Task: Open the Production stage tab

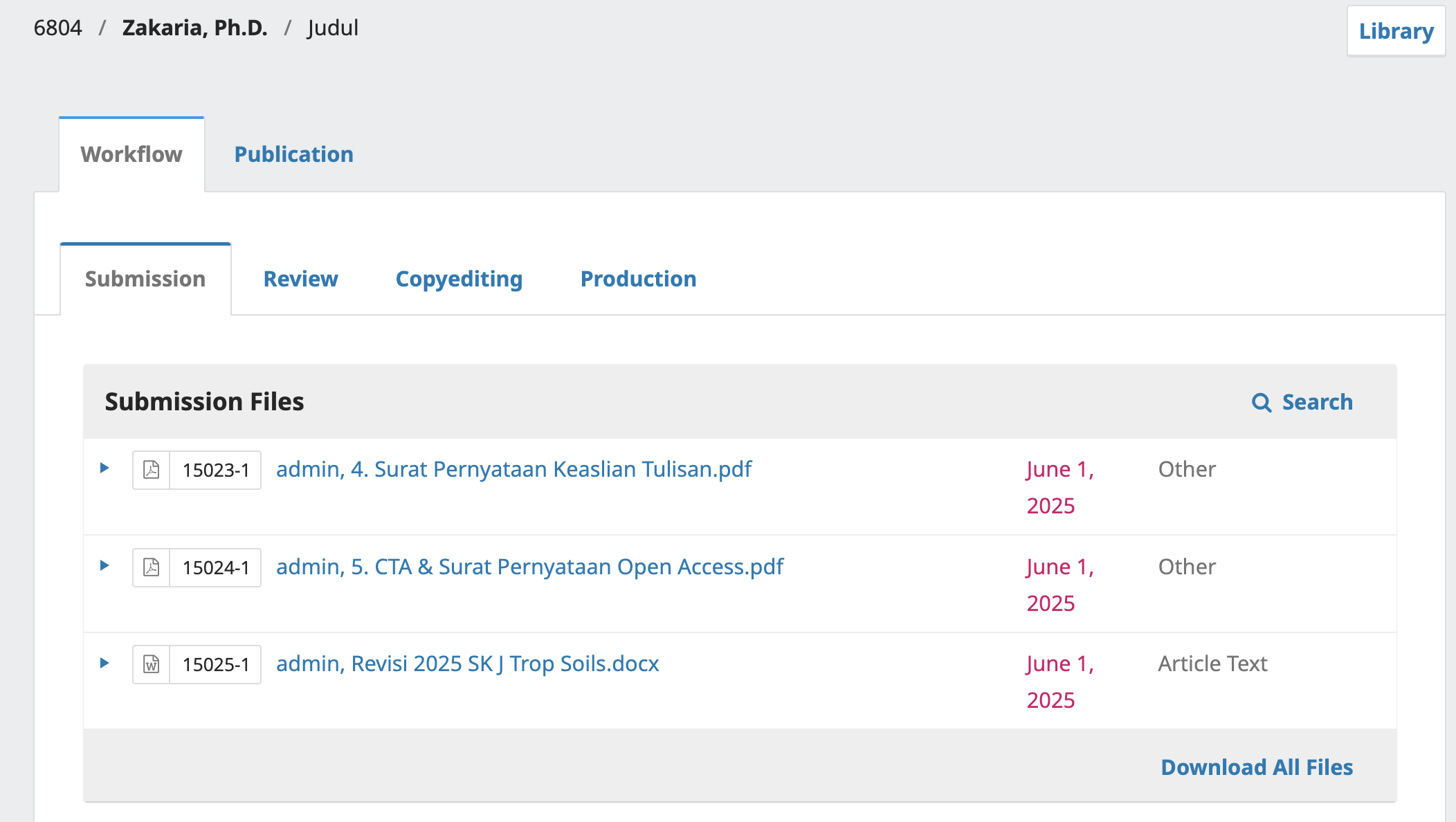Action: click(638, 279)
